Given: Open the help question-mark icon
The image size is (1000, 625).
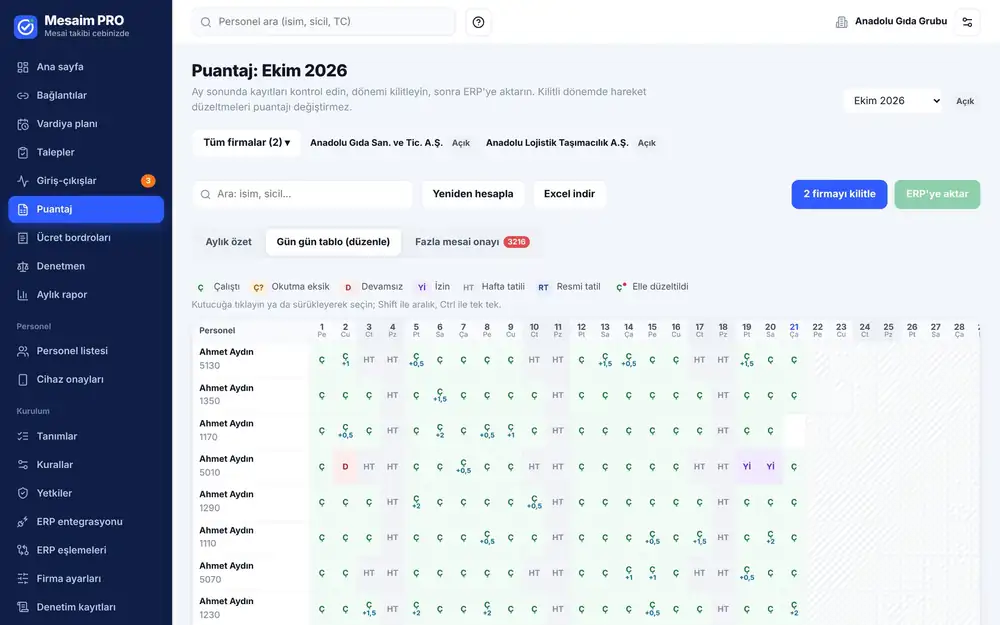Looking at the screenshot, I should pyautogui.click(x=478, y=22).
